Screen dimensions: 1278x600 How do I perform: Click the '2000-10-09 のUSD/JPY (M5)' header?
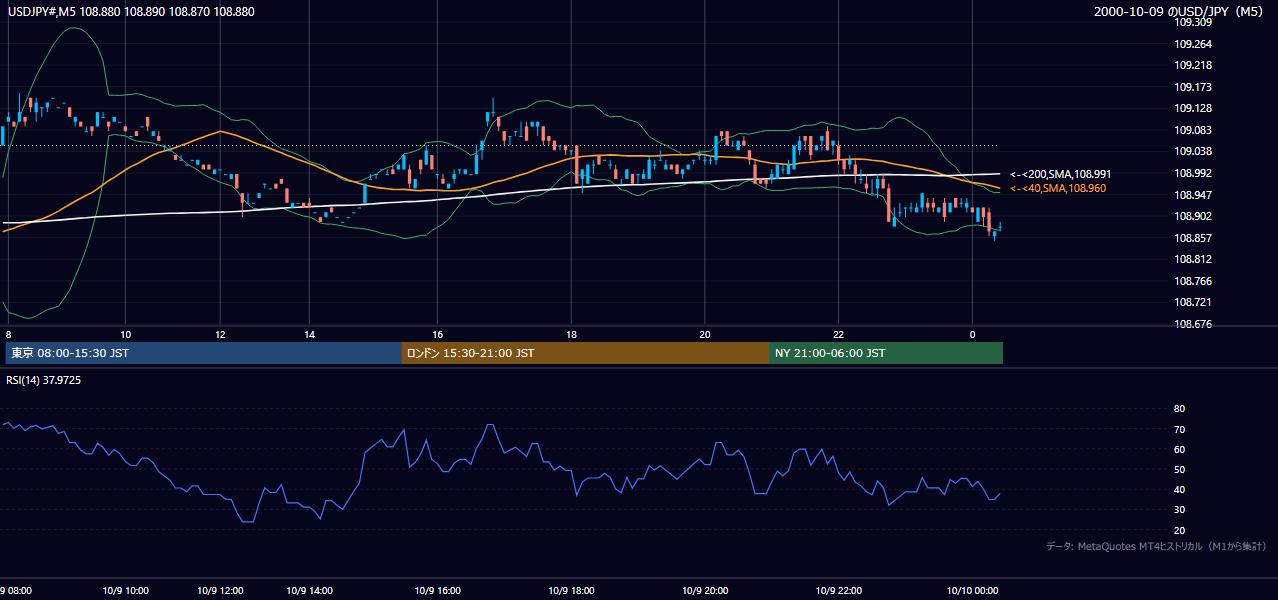point(1181,12)
